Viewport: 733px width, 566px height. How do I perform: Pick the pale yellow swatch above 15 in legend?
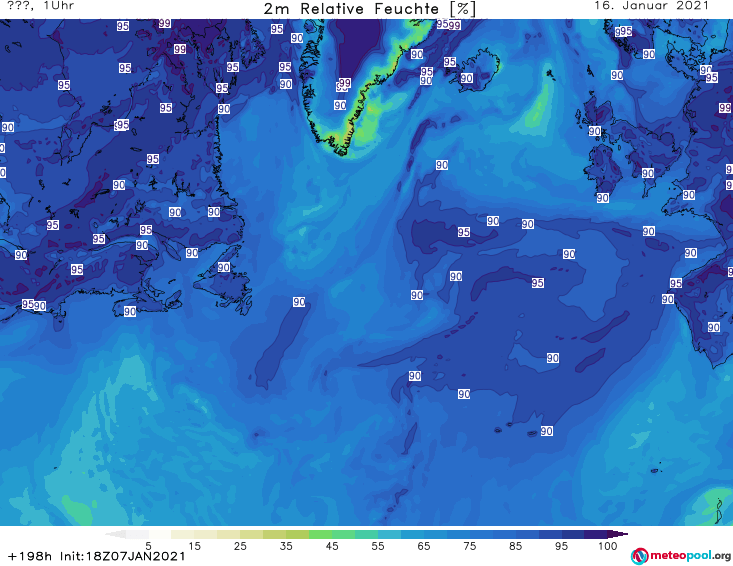182,534
